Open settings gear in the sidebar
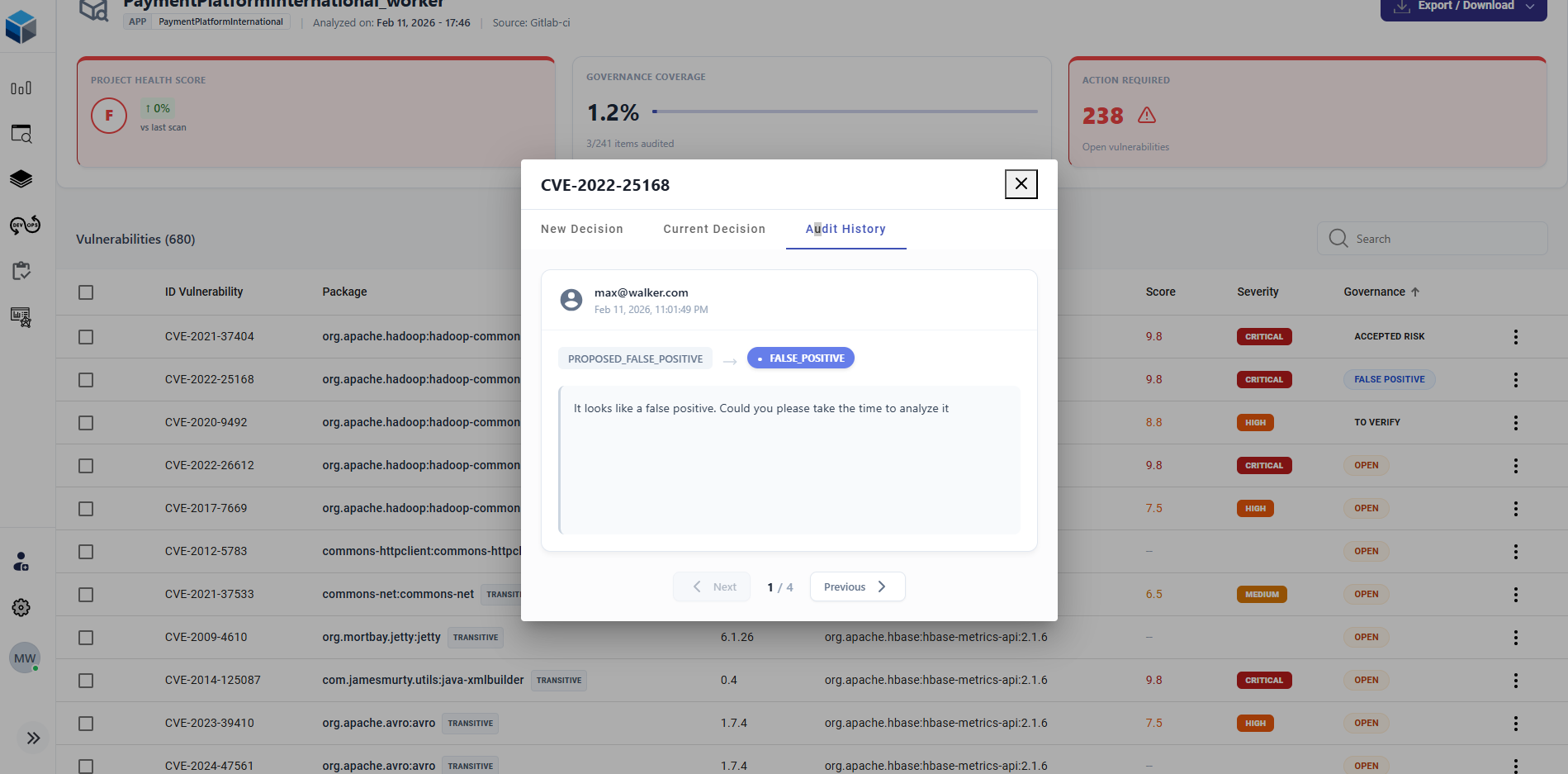The image size is (1568, 774). pos(21,608)
